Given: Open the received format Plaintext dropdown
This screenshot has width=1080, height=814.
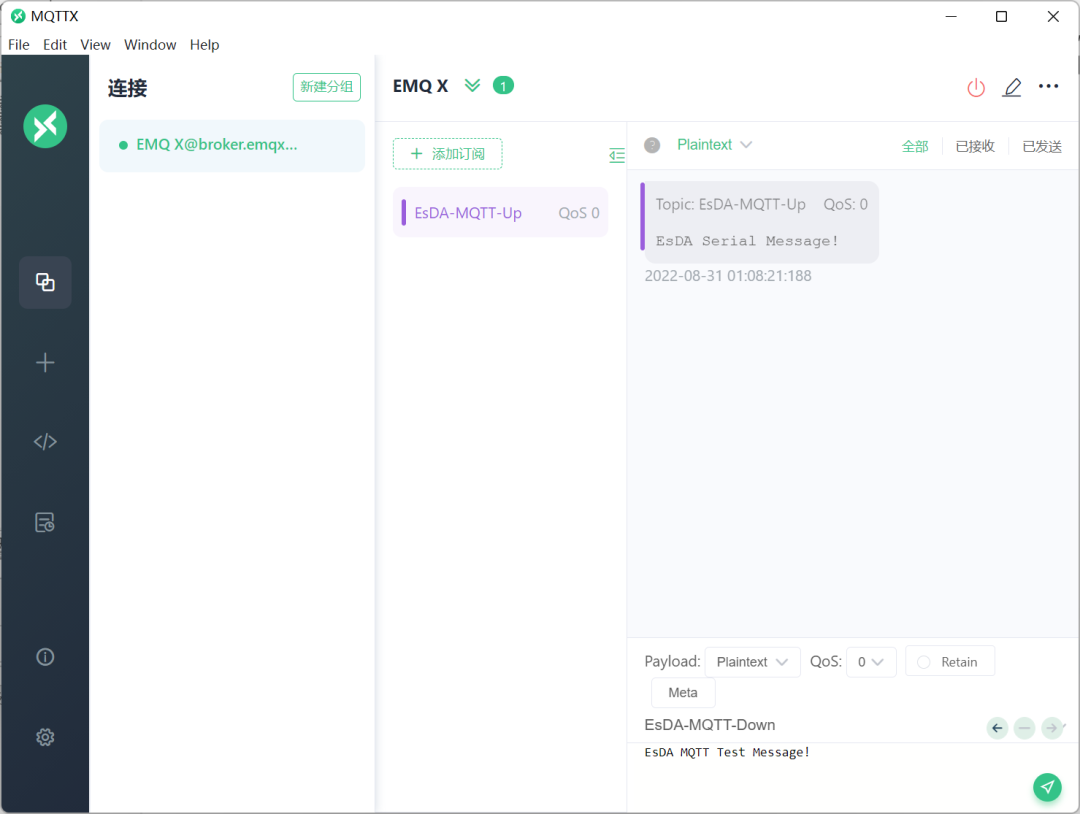Looking at the screenshot, I should [x=714, y=145].
